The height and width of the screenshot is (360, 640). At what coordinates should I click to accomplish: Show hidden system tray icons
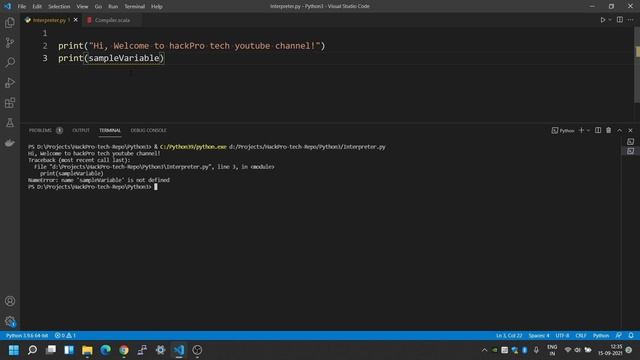(x=484, y=350)
